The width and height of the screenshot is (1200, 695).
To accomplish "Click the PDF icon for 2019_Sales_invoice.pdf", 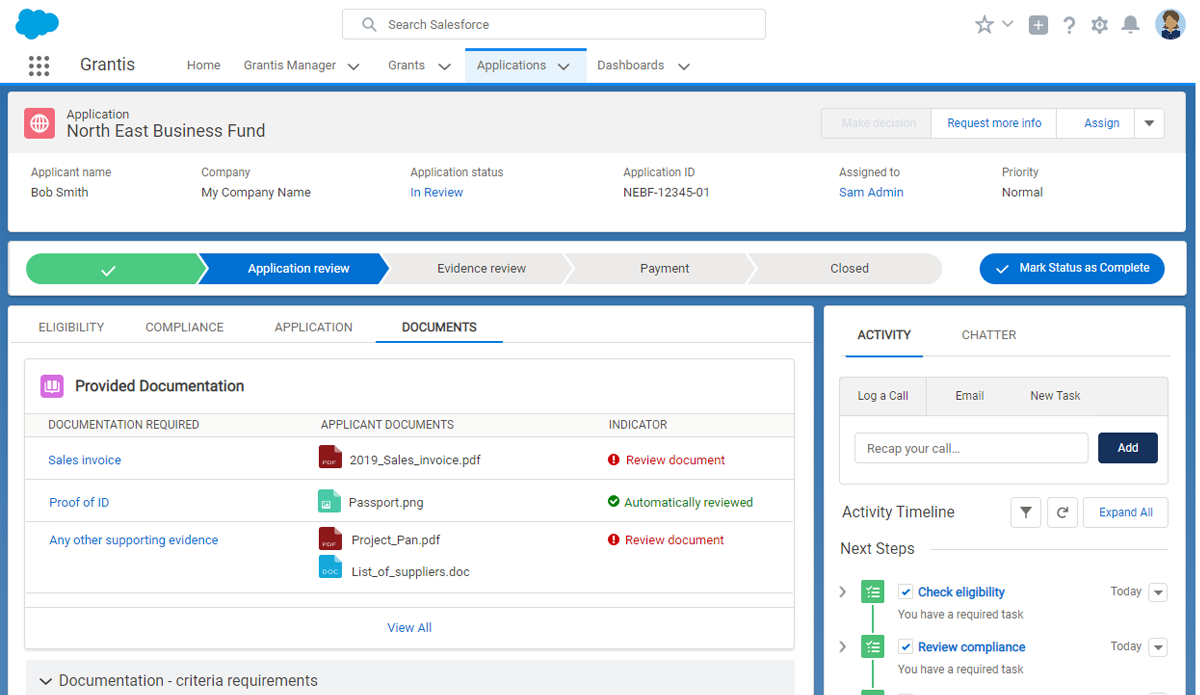I will [x=330, y=458].
